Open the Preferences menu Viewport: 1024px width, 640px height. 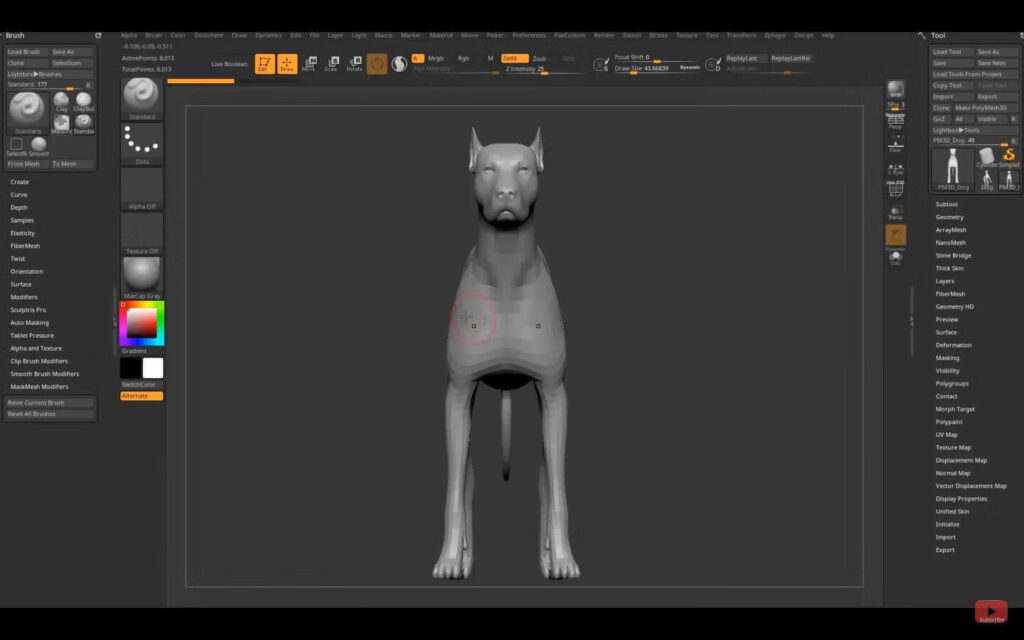530,34
